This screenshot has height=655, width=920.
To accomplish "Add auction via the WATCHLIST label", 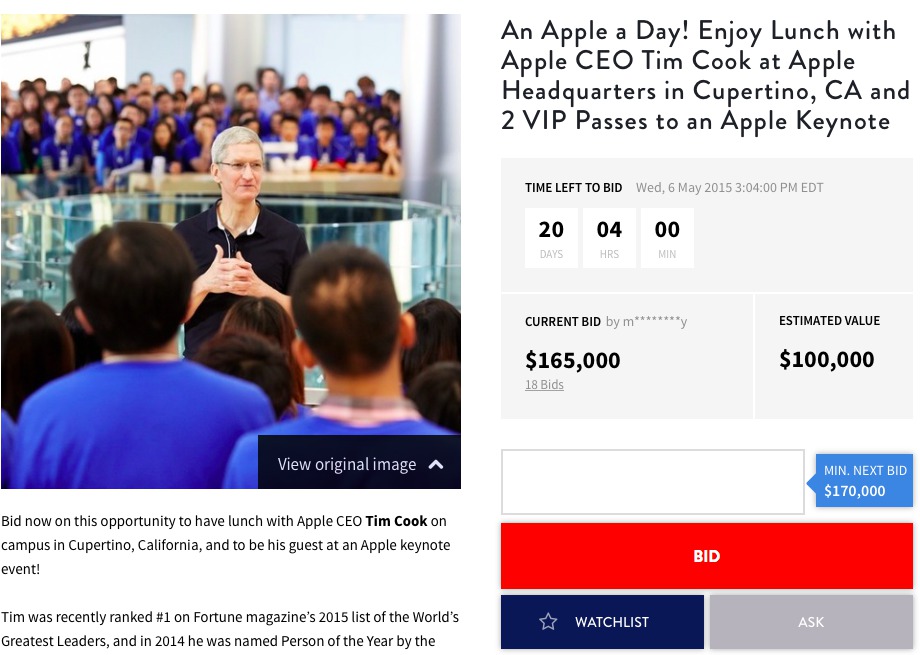I will (x=612, y=622).
